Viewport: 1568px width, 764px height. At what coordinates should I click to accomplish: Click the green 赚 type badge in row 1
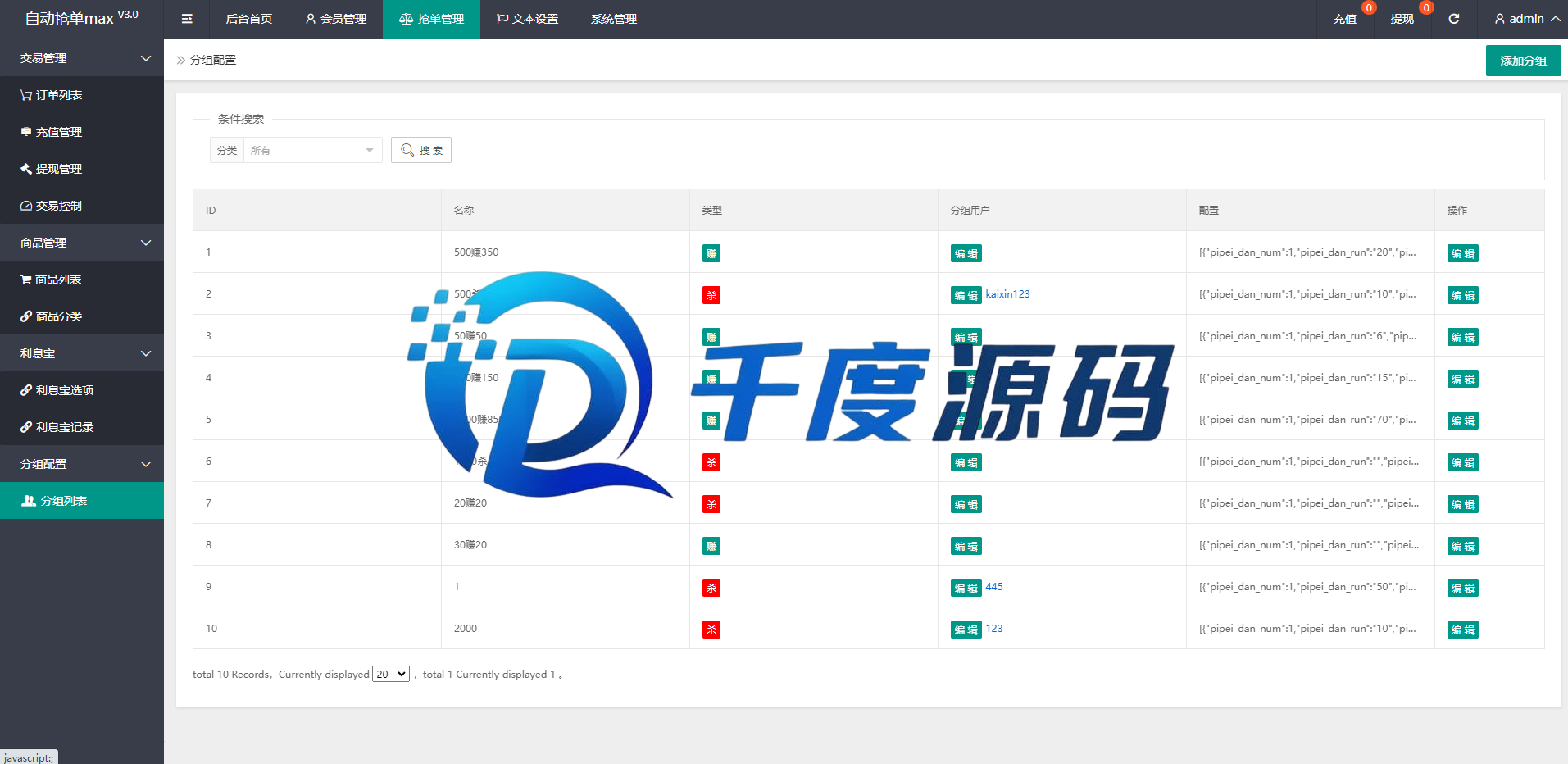[711, 253]
